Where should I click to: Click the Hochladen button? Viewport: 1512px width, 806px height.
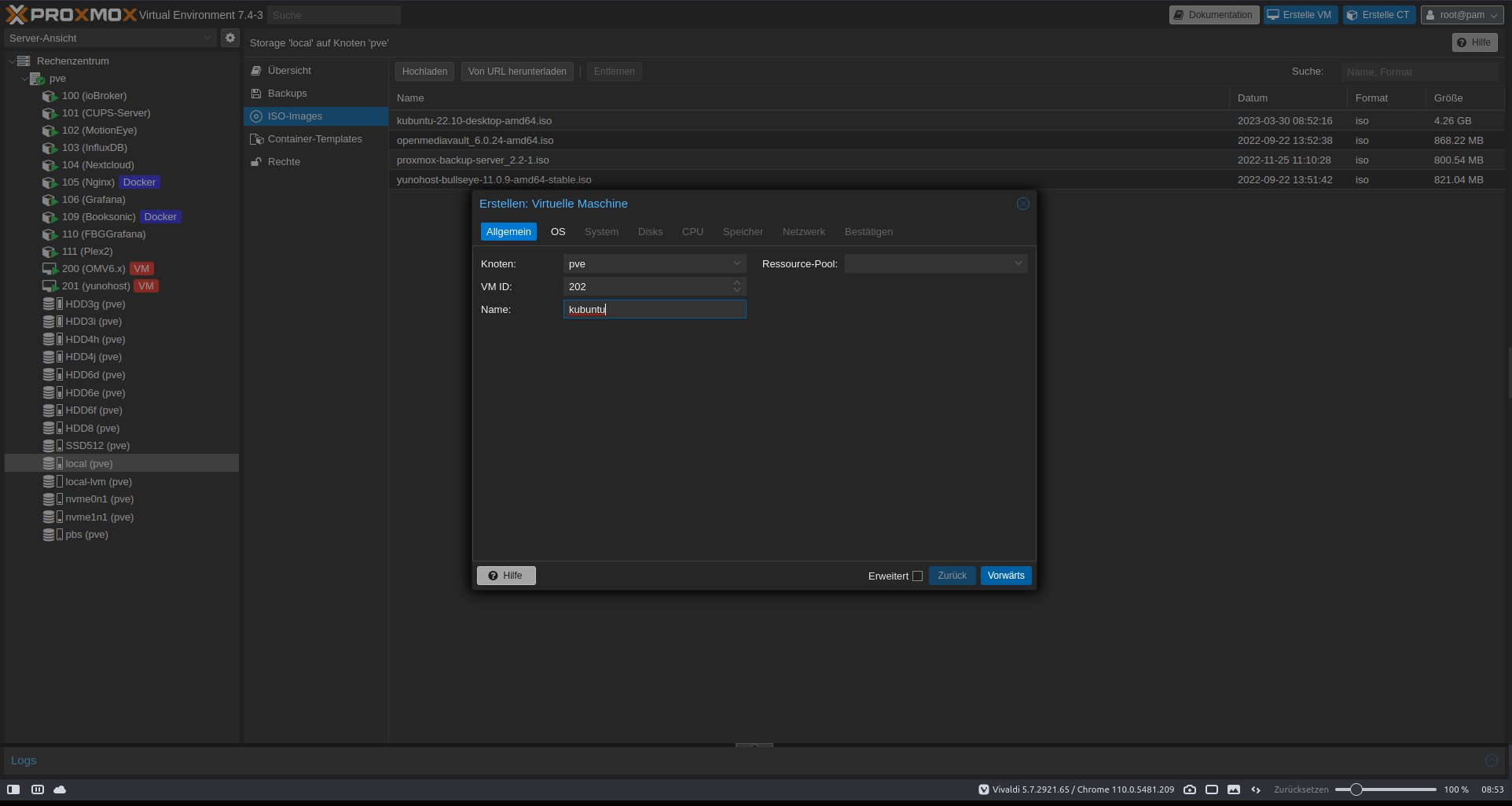pyautogui.click(x=424, y=72)
